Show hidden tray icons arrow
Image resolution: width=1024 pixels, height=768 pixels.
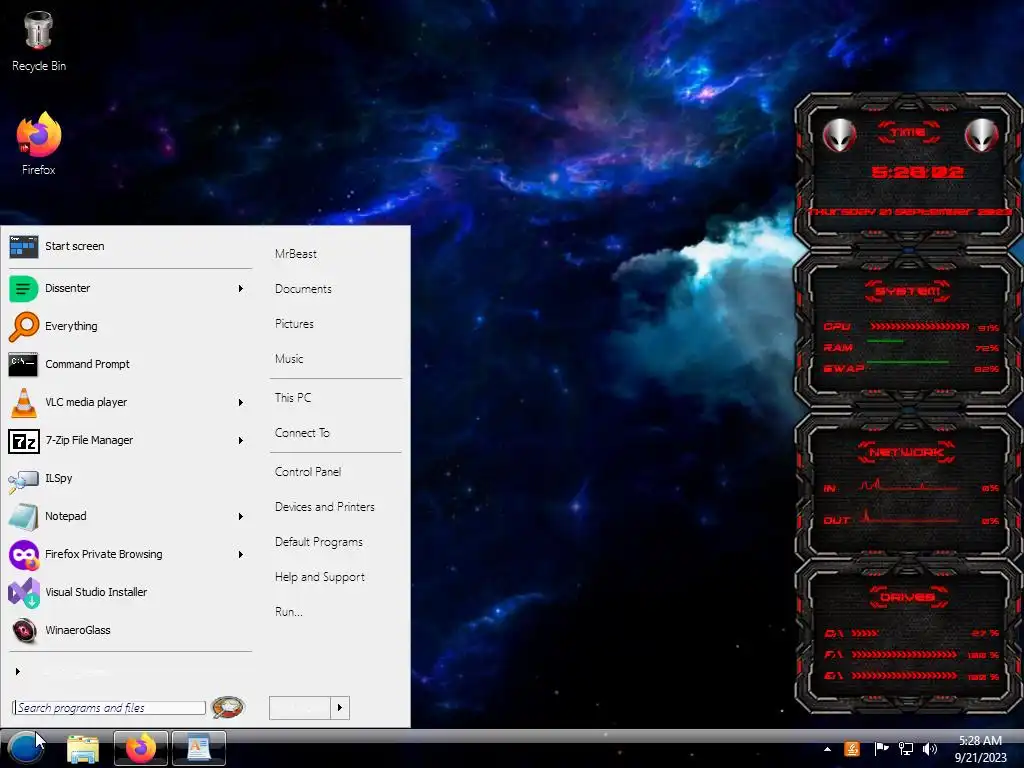827,749
